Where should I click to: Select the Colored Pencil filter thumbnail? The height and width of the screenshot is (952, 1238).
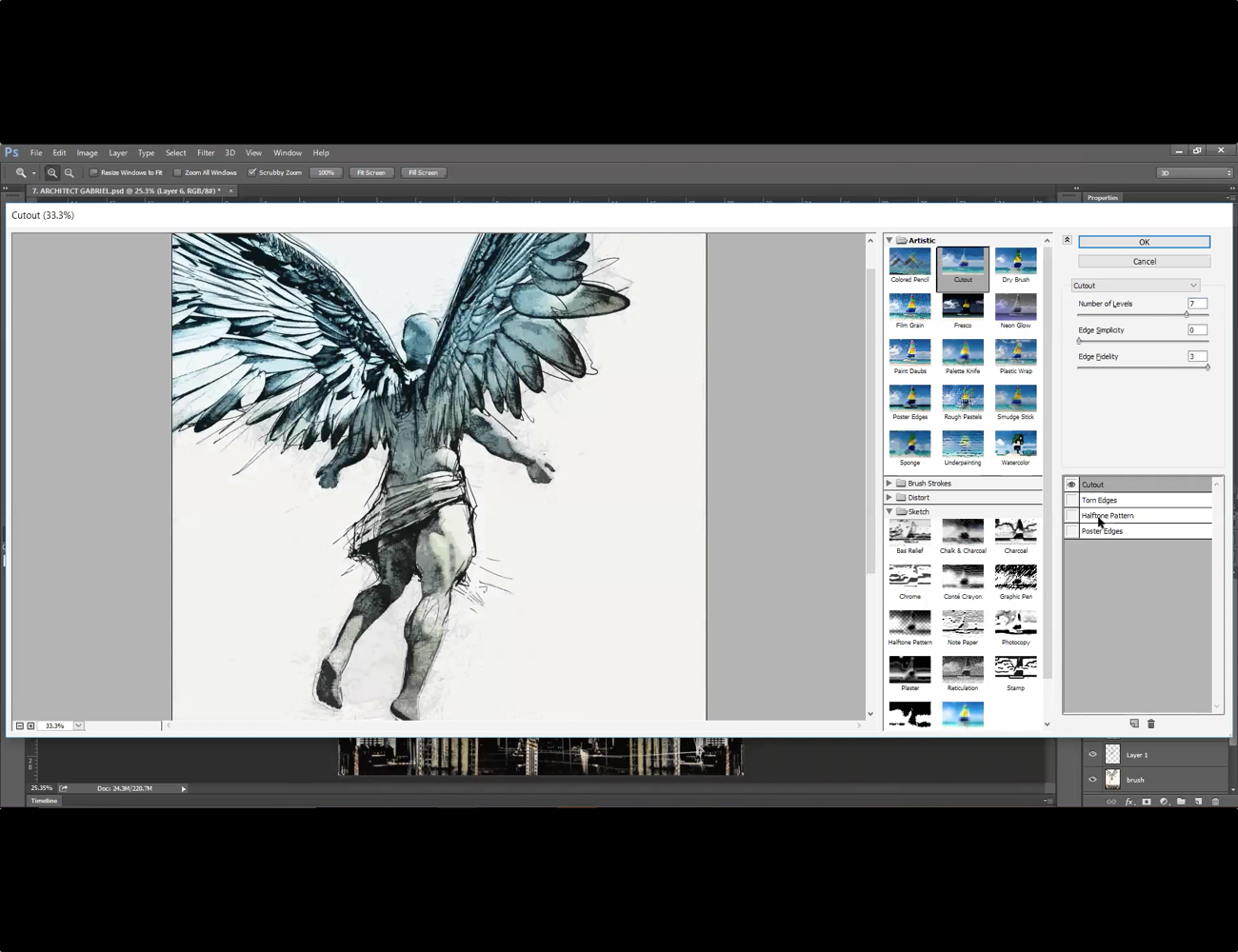909,265
